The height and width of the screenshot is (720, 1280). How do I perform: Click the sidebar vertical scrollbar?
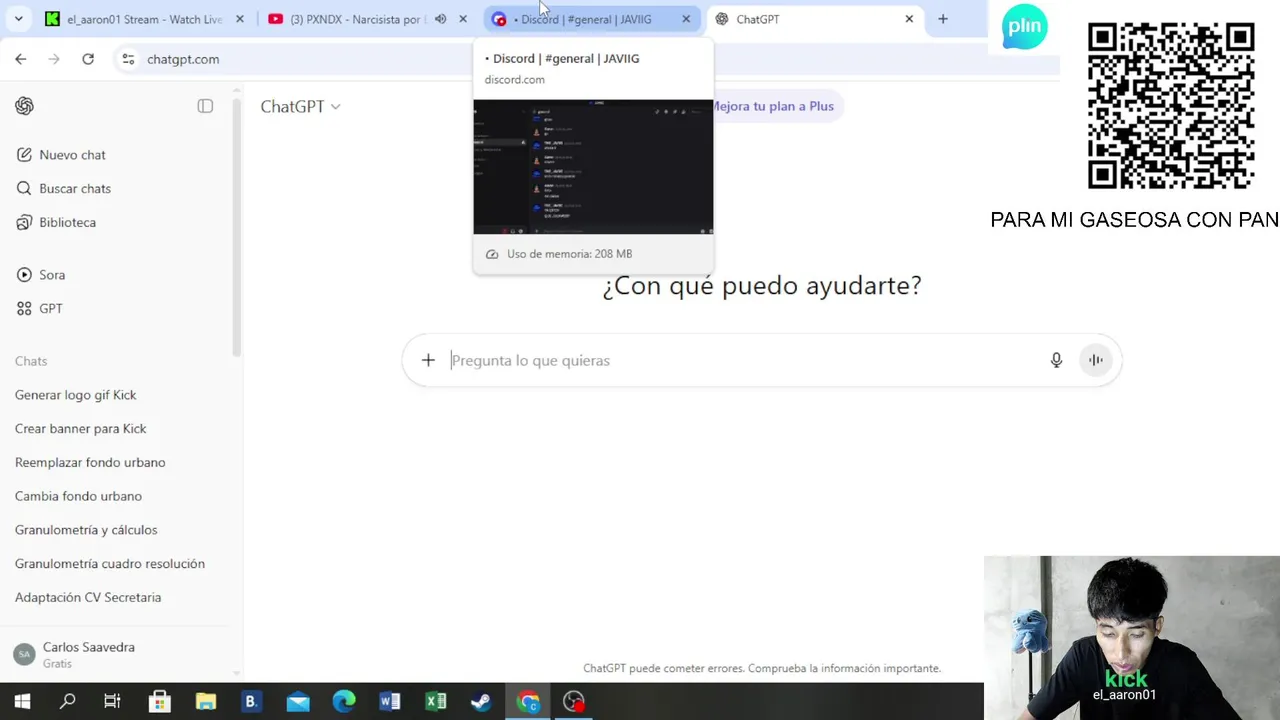point(236,225)
